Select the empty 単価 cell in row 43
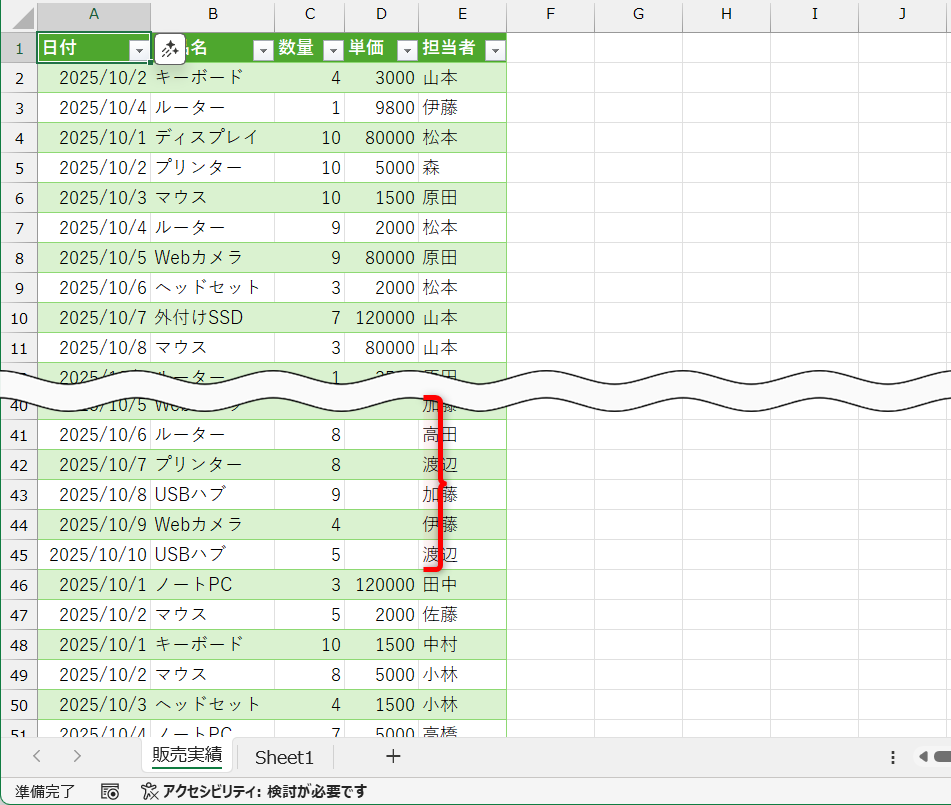Screen dimensions: 951x805 [381, 495]
